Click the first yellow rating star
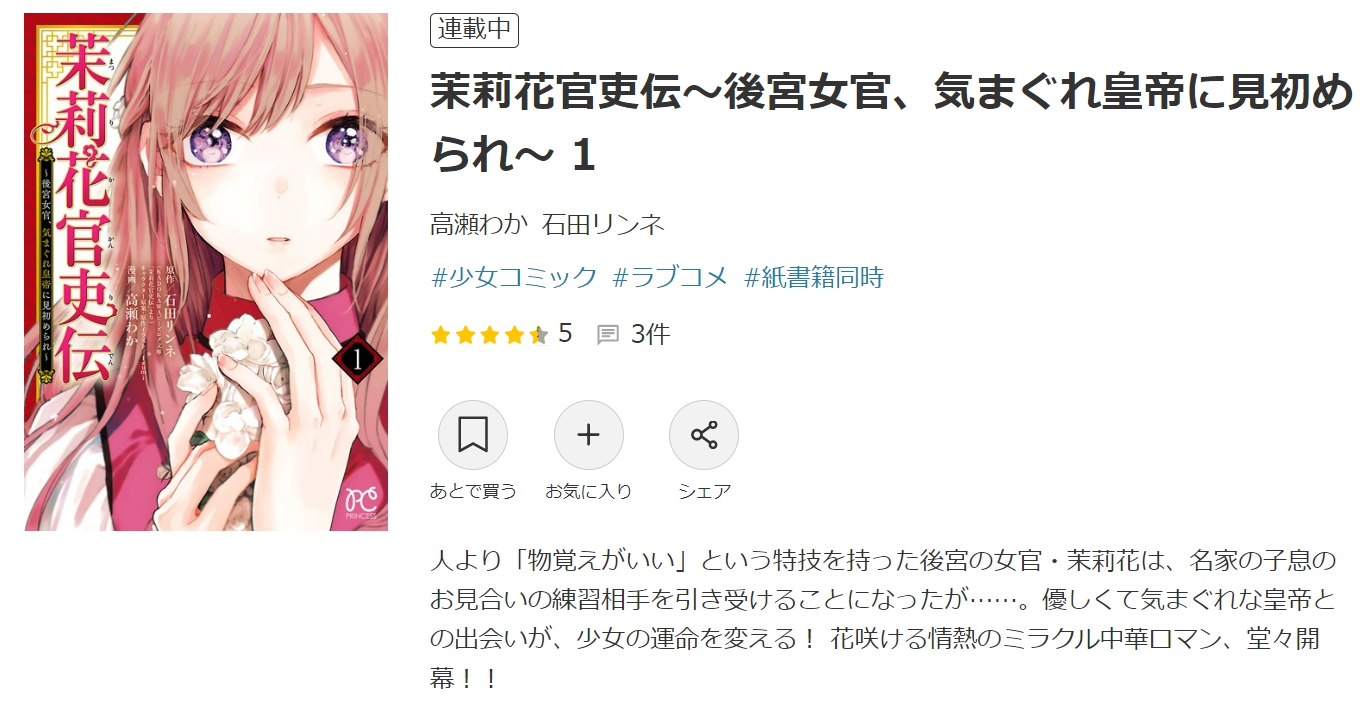The image size is (1360, 710). tap(441, 335)
